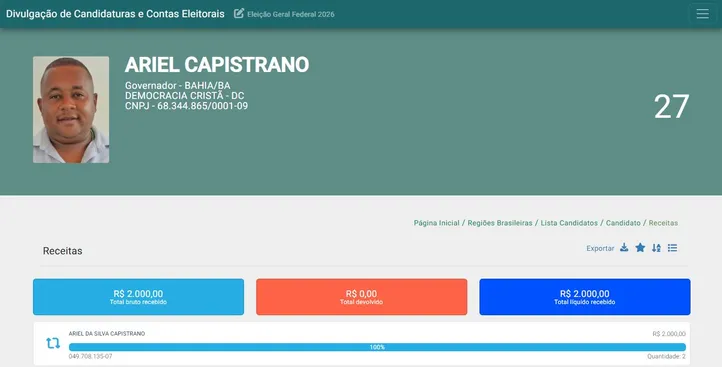Open the hamburger menu in header
This screenshot has width=722, height=367.
click(x=702, y=14)
